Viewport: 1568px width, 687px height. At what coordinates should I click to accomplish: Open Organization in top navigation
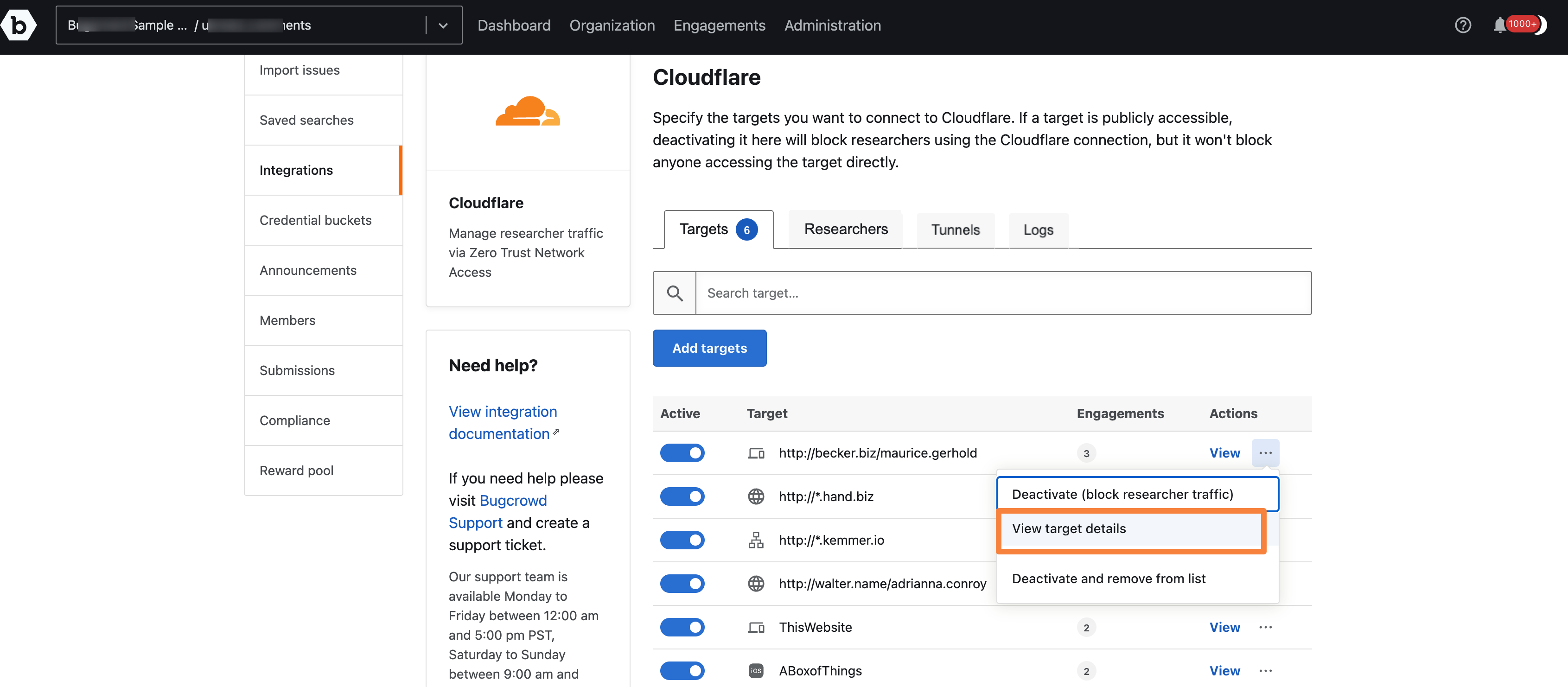[x=612, y=25]
